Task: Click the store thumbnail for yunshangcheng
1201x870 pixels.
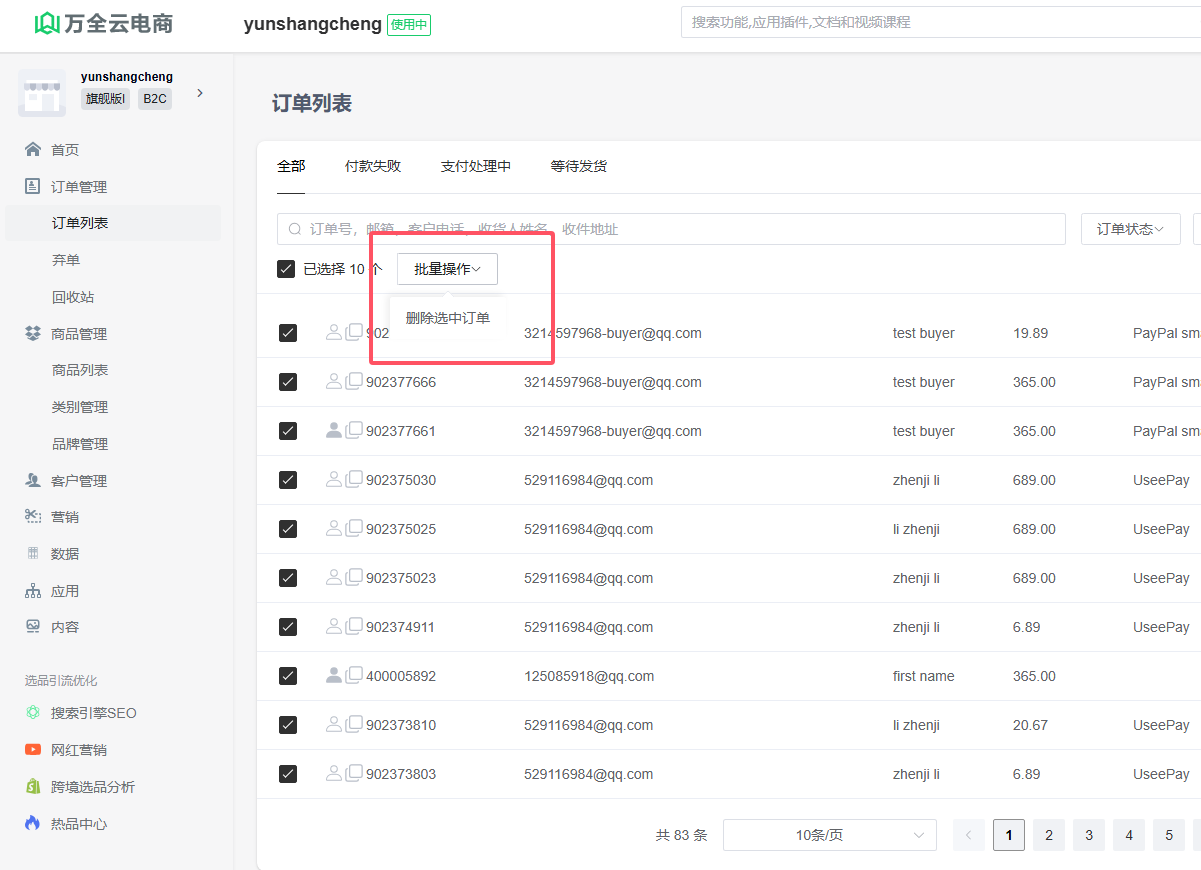Action: tap(42, 94)
